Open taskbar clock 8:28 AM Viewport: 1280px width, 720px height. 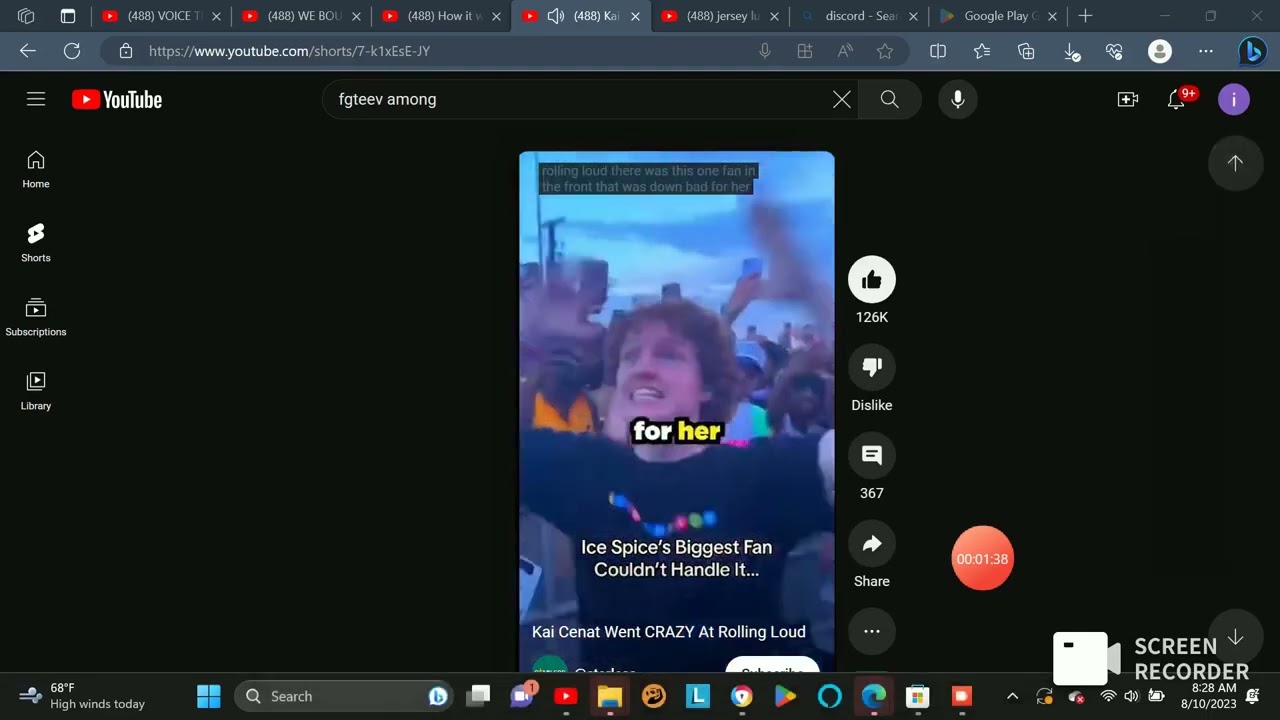(x=1208, y=696)
